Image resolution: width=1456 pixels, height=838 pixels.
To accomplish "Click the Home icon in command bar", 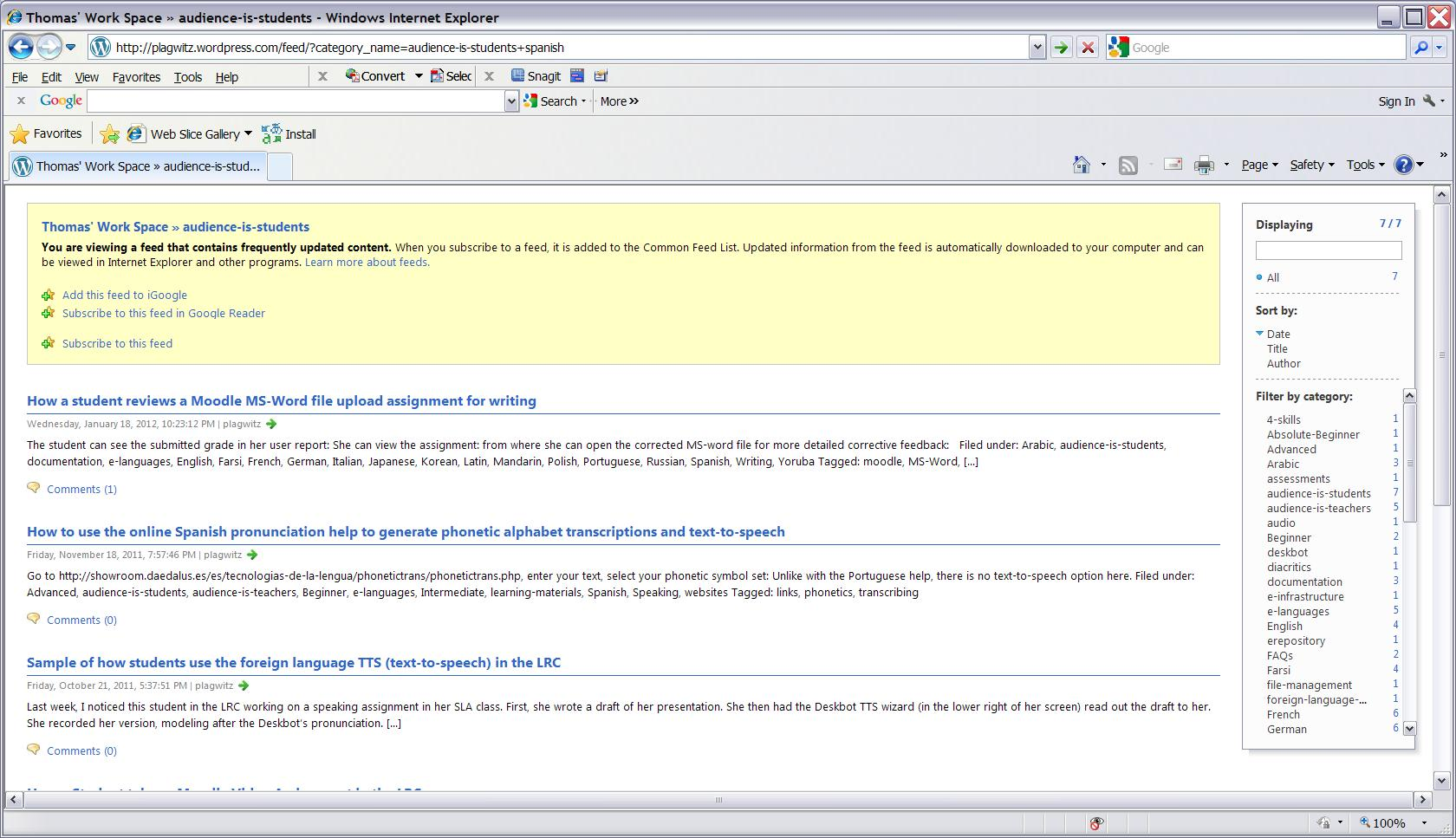I will (x=1081, y=165).
